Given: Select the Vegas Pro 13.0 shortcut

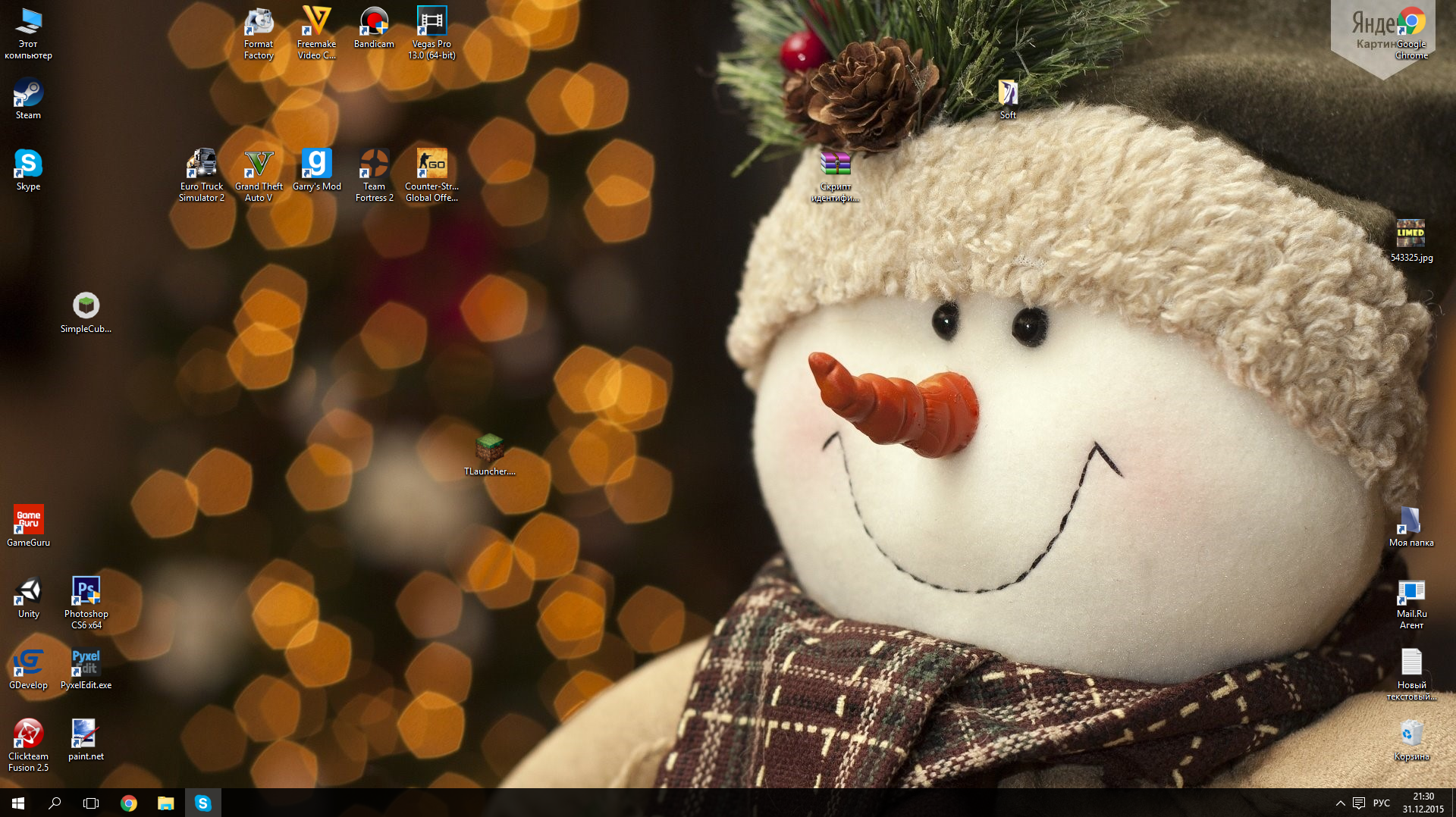Looking at the screenshot, I should click(x=431, y=33).
